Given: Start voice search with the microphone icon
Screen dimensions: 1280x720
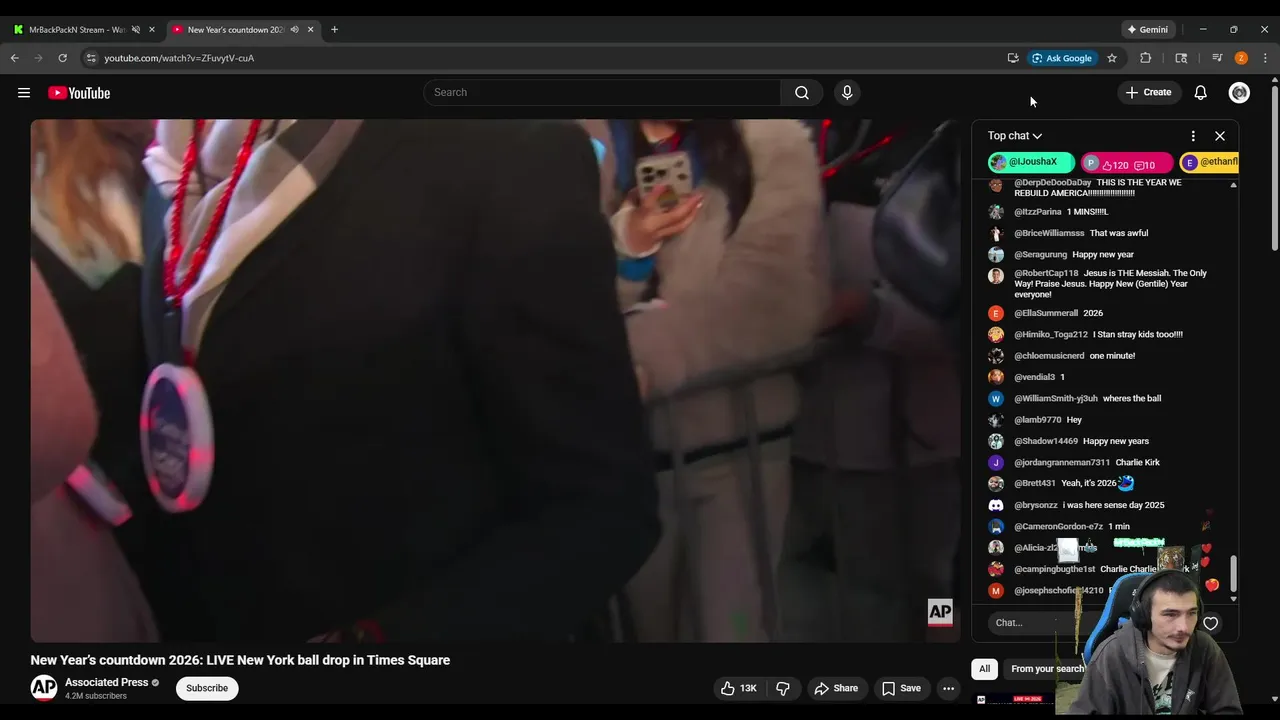Looking at the screenshot, I should tap(847, 93).
